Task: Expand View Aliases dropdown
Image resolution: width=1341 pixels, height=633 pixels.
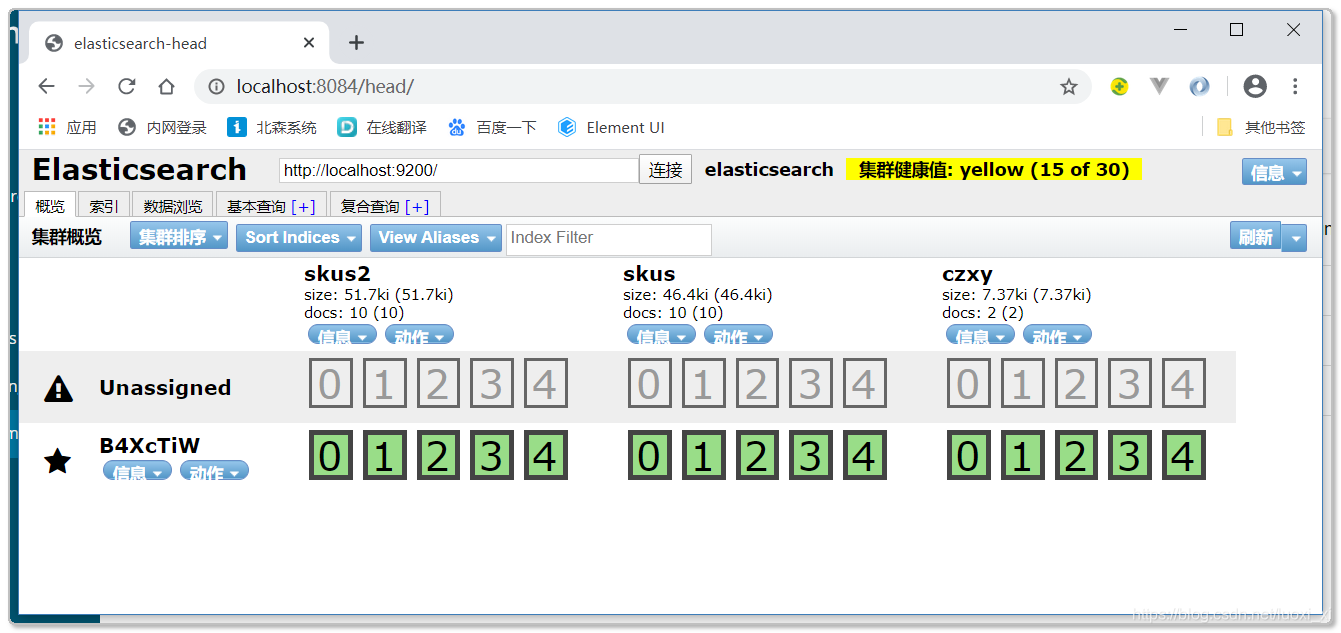Action: [x=435, y=237]
